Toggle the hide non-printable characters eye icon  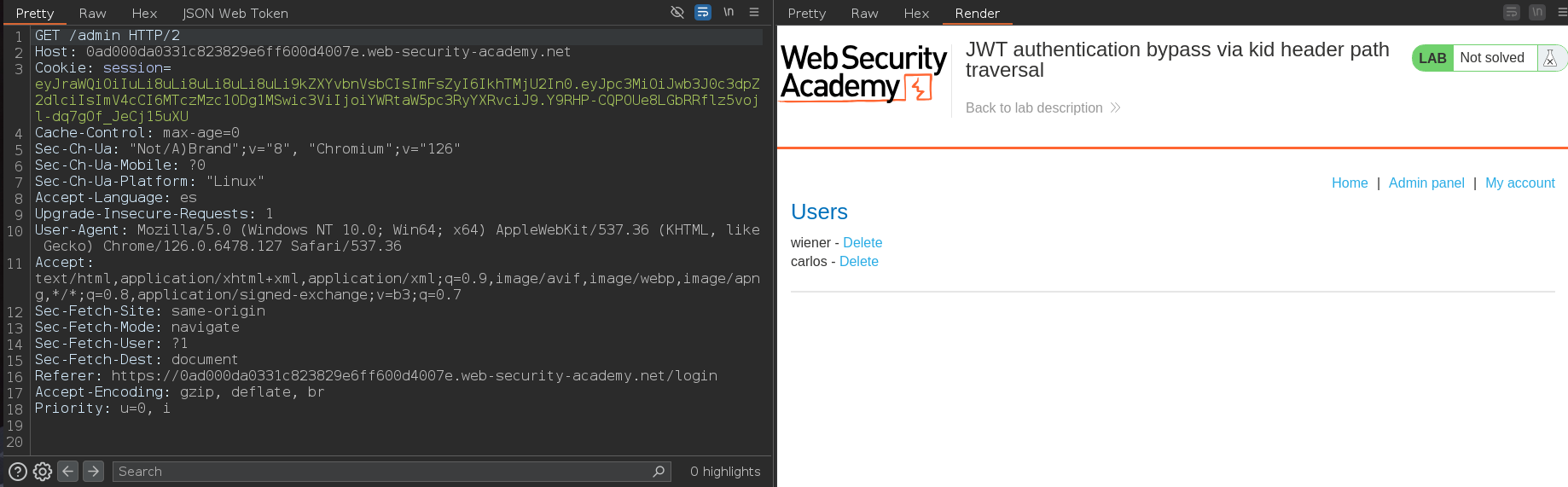click(x=677, y=12)
